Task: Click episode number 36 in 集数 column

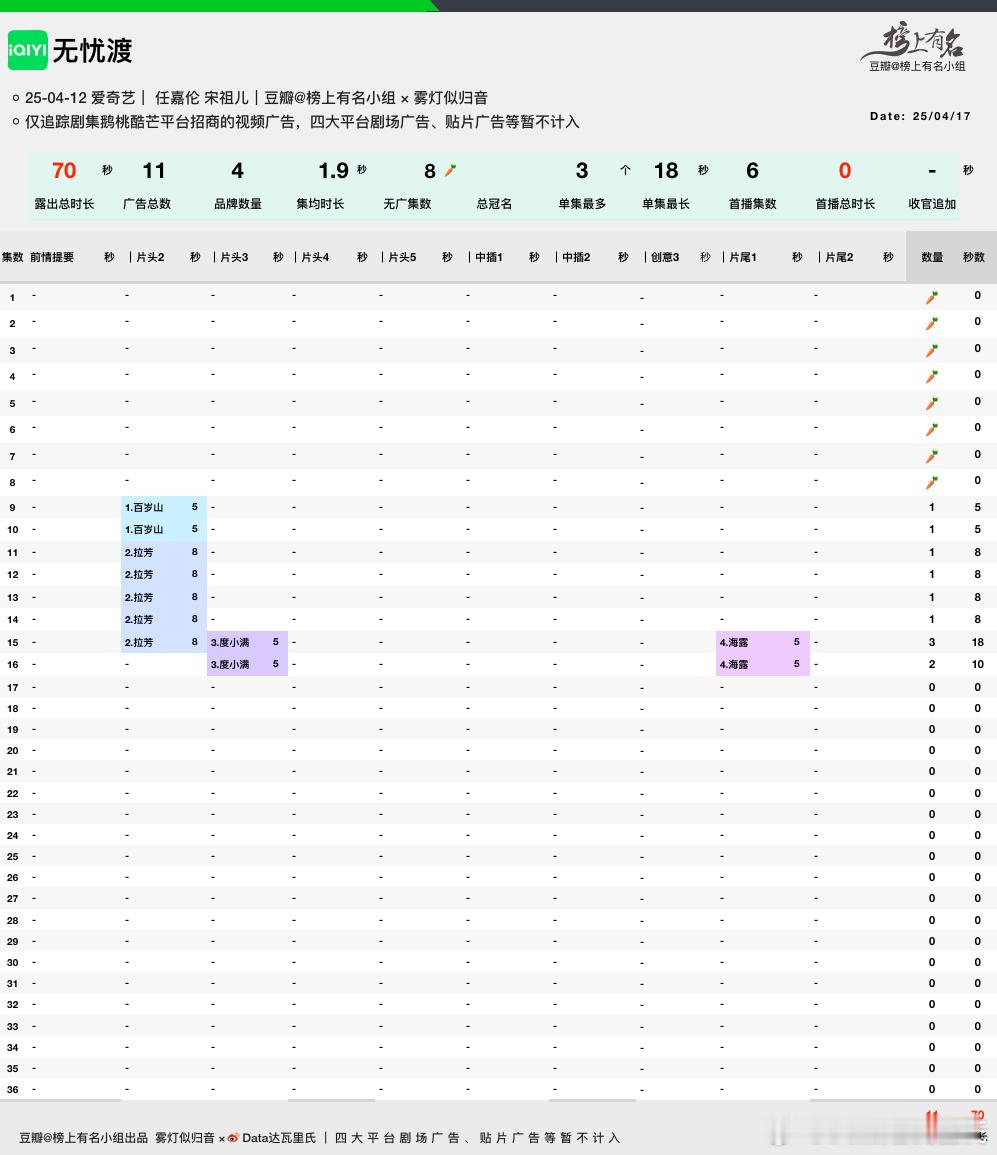Action: [x=13, y=1090]
